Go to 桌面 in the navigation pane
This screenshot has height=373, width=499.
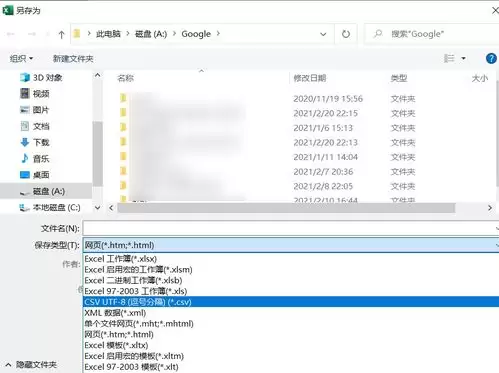click(35, 175)
